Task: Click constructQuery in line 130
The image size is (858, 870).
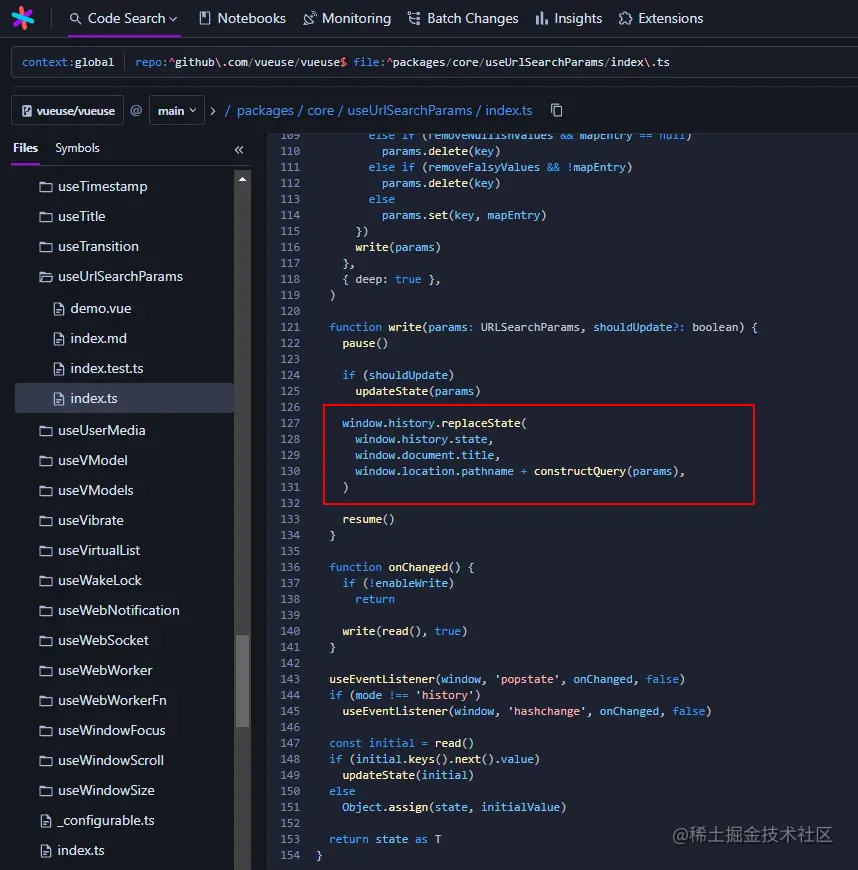Action: [x=580, y=471]
